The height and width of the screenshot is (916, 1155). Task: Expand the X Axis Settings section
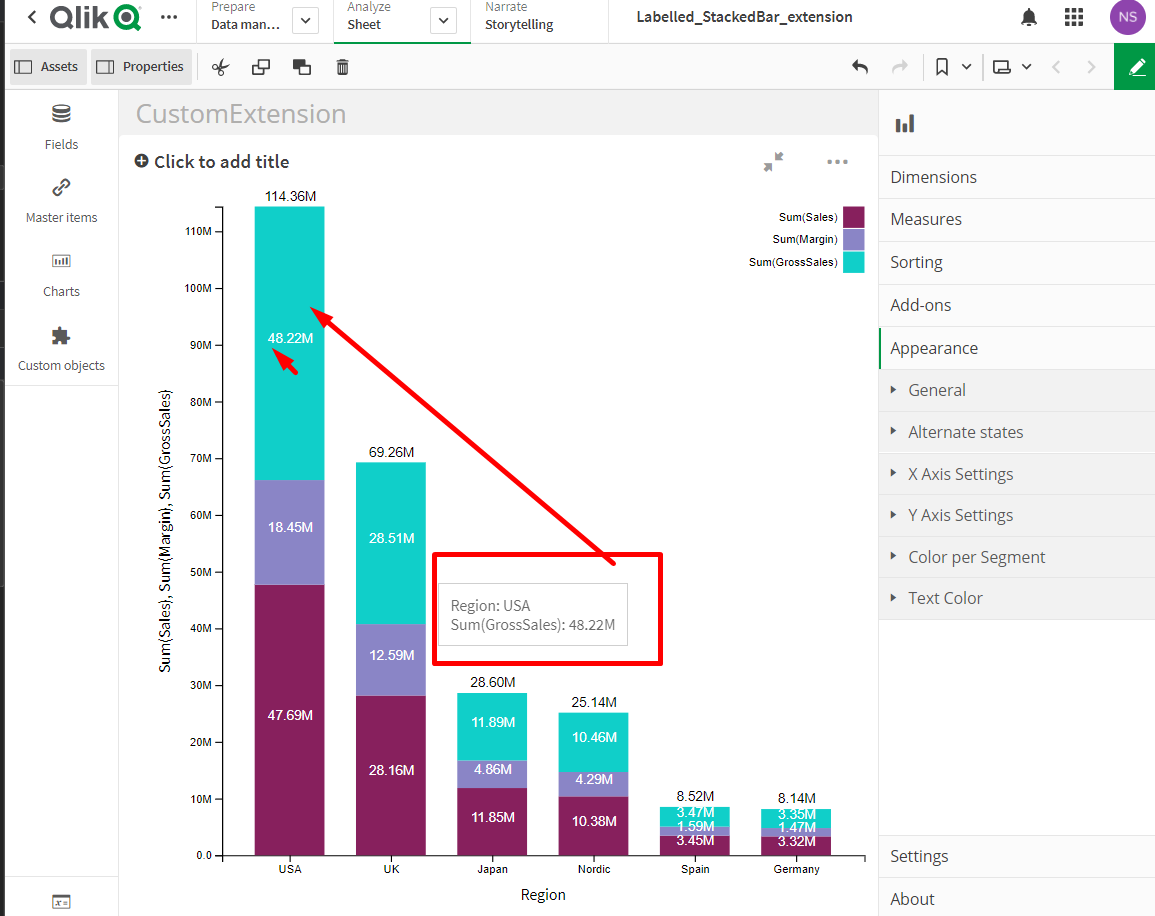tap(960, 474)
